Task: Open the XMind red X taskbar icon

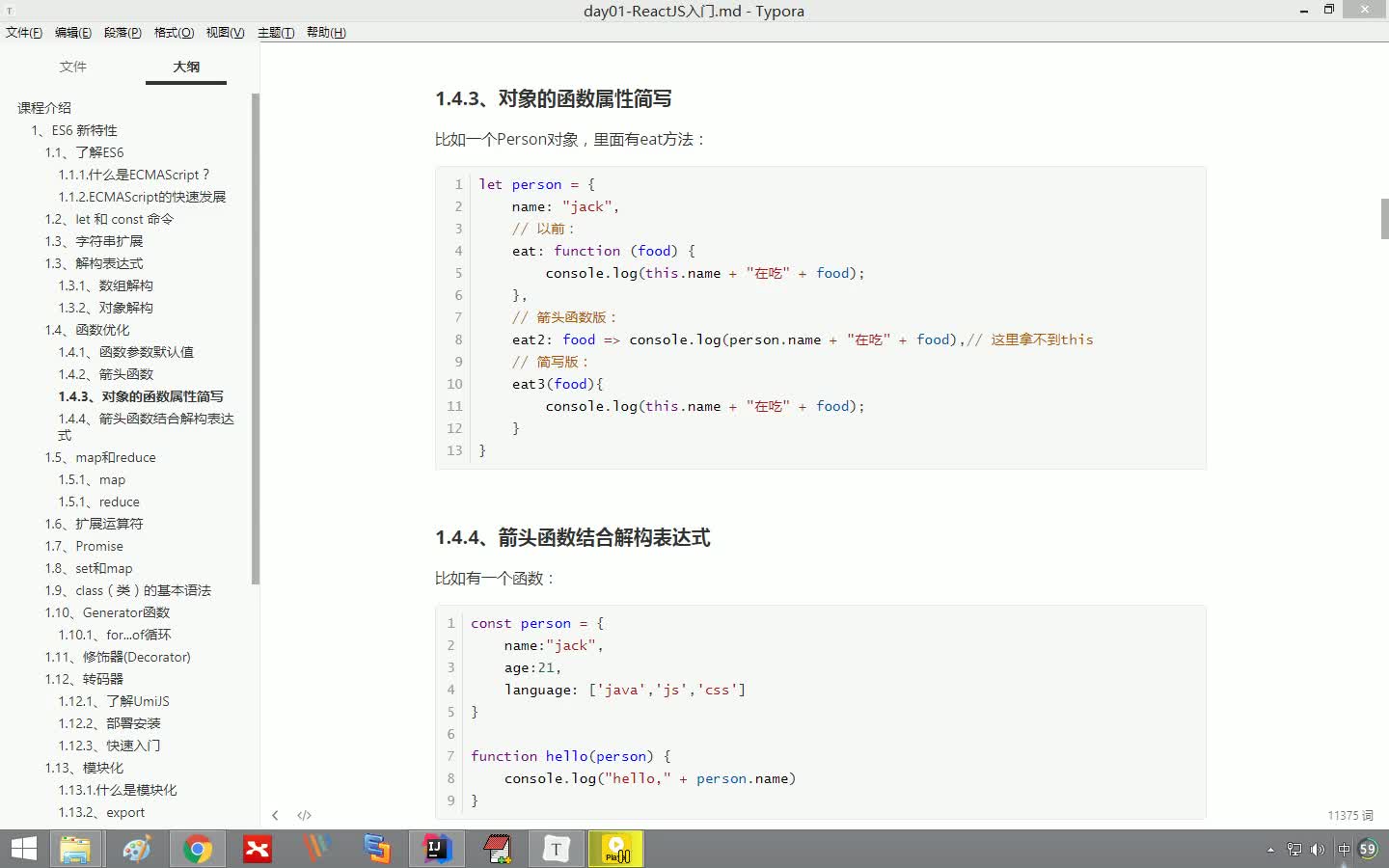Action: [x=258, y=849]
